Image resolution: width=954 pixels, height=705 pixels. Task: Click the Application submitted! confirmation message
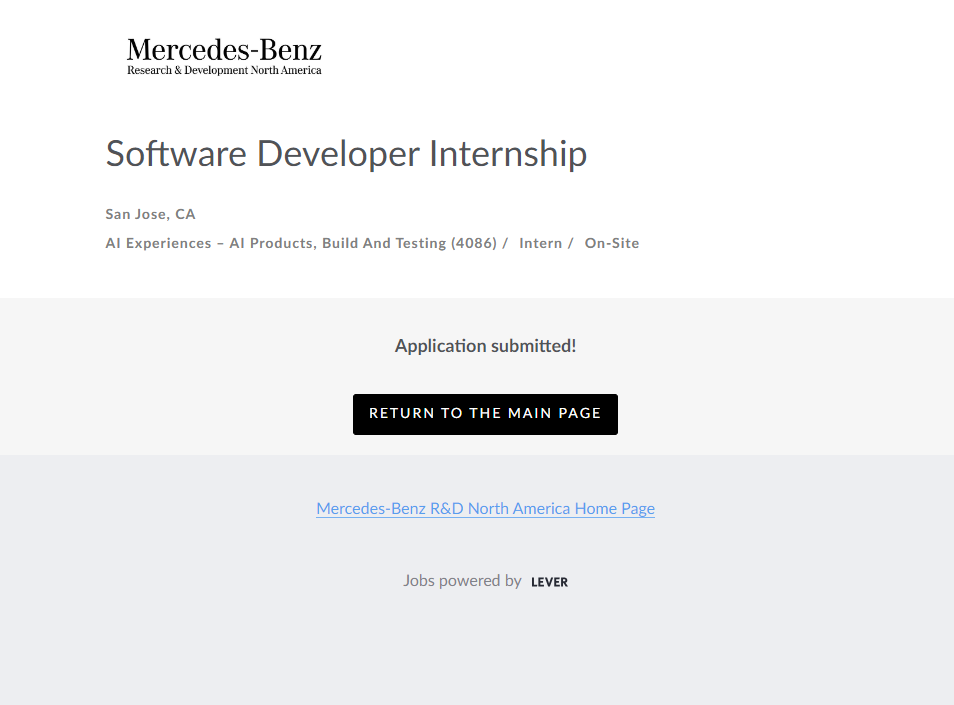(485, 346)
